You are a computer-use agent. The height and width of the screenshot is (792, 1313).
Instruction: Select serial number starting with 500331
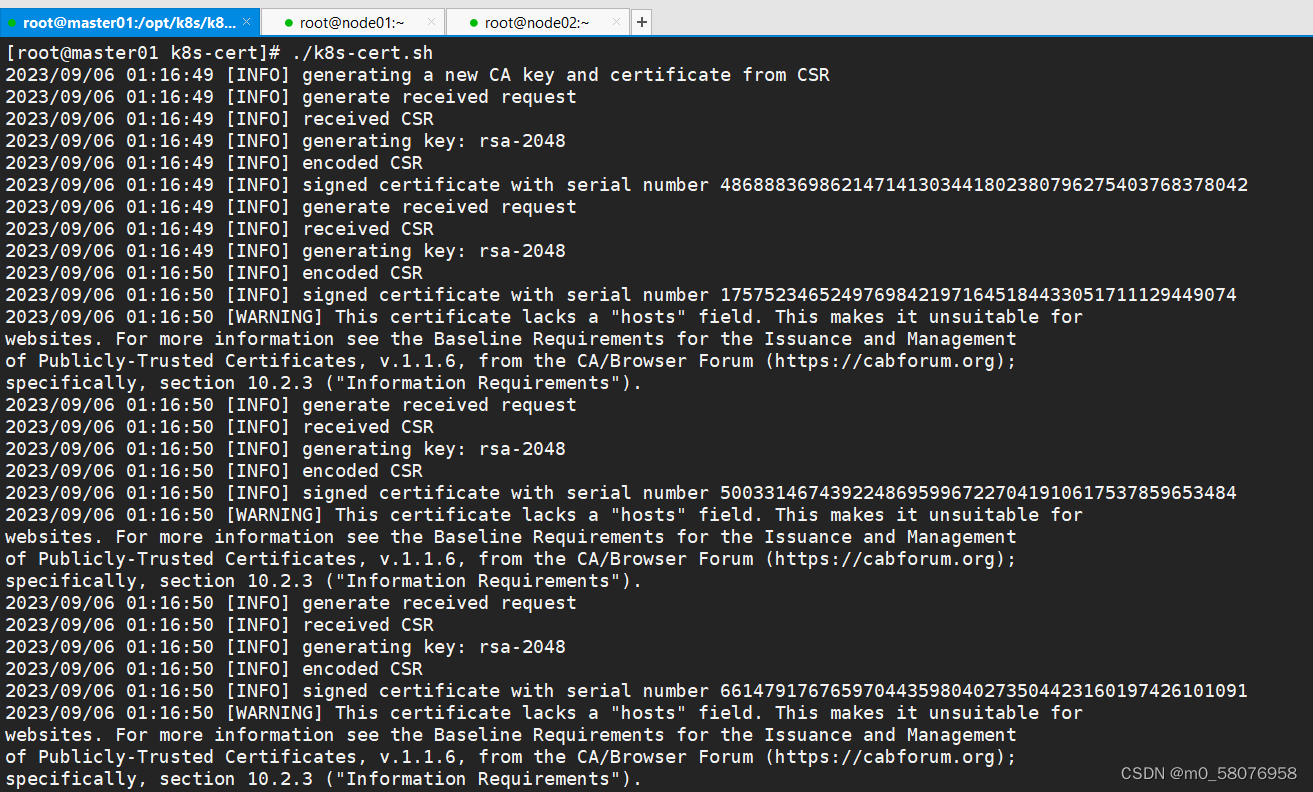tap(978, 493)
